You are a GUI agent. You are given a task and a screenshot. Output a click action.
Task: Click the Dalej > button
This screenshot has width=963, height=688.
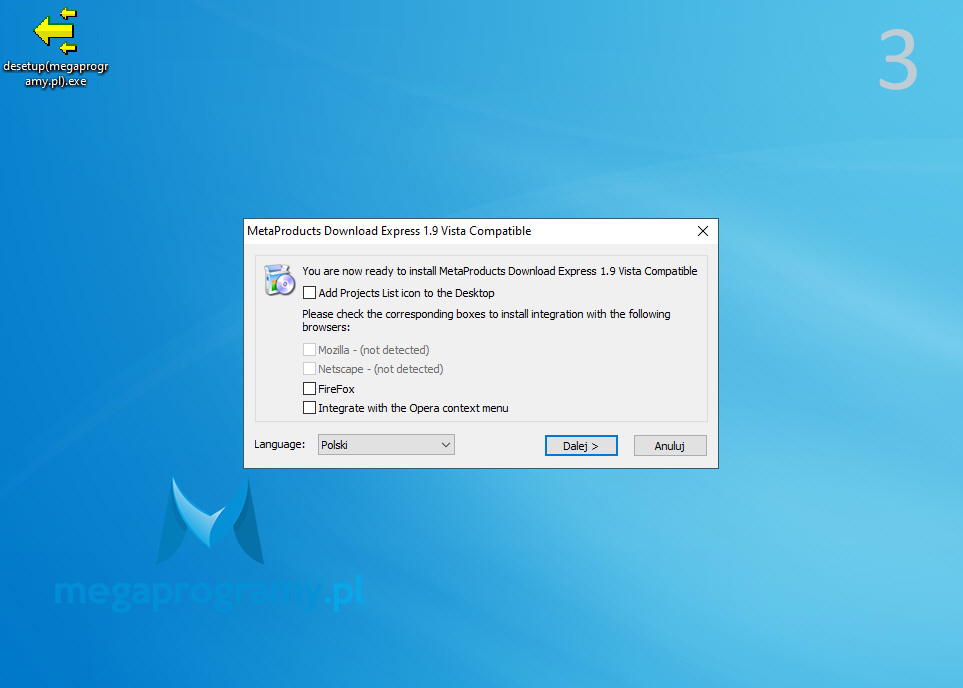click(581, 446)
